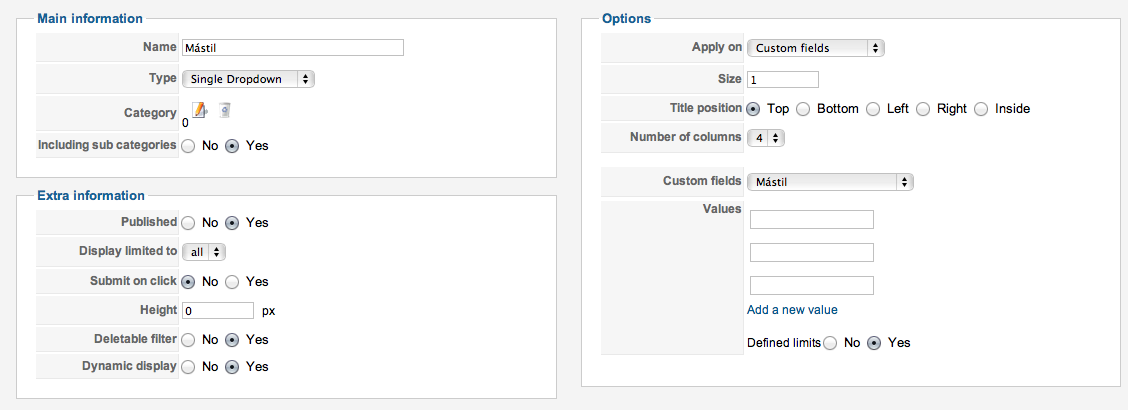This screenshot has height=410, width=1128.
Task: Turn Dynamic display off via No
Action: tap(189, 367)
